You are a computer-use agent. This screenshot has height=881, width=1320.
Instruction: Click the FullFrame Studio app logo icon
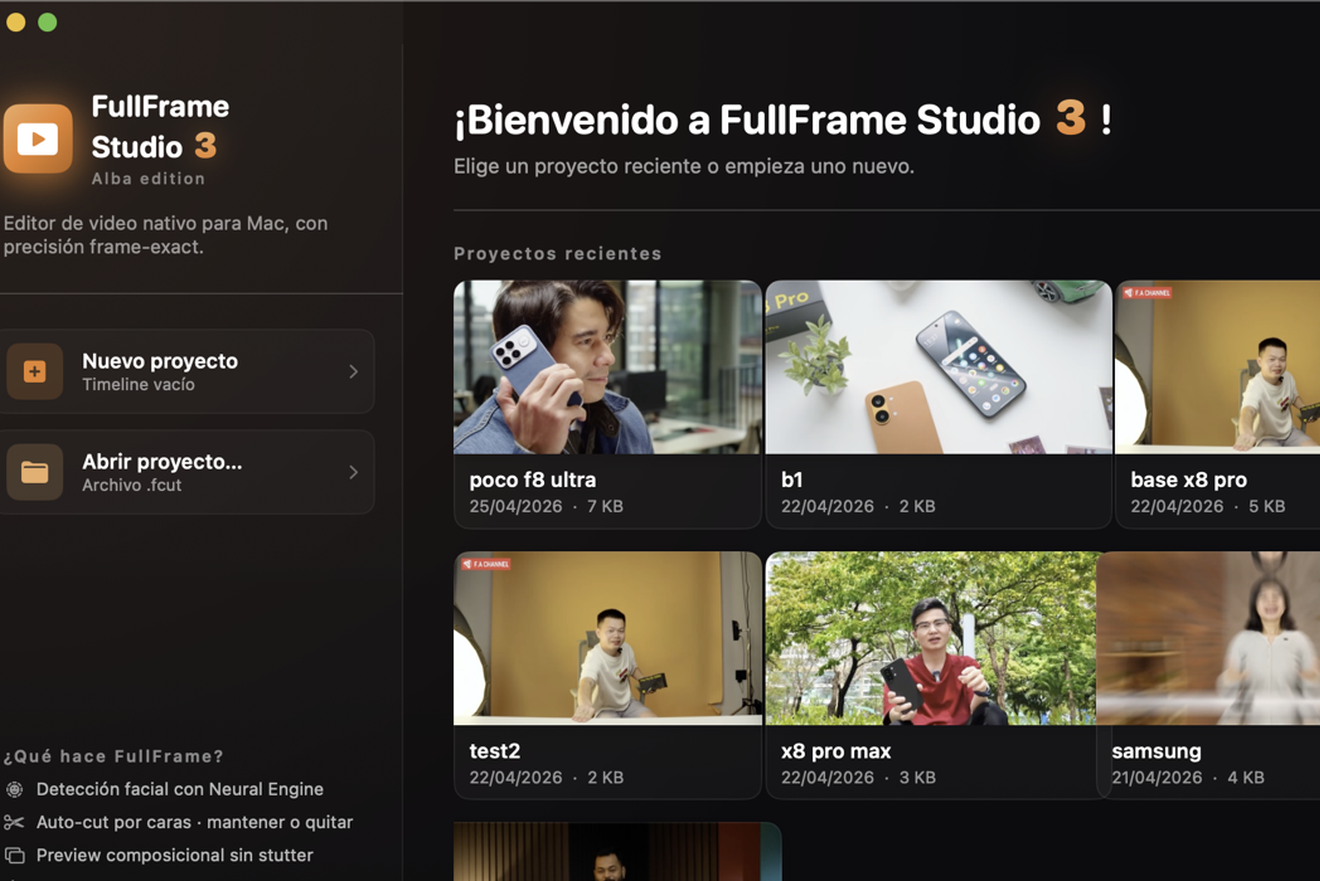[37, 138]
